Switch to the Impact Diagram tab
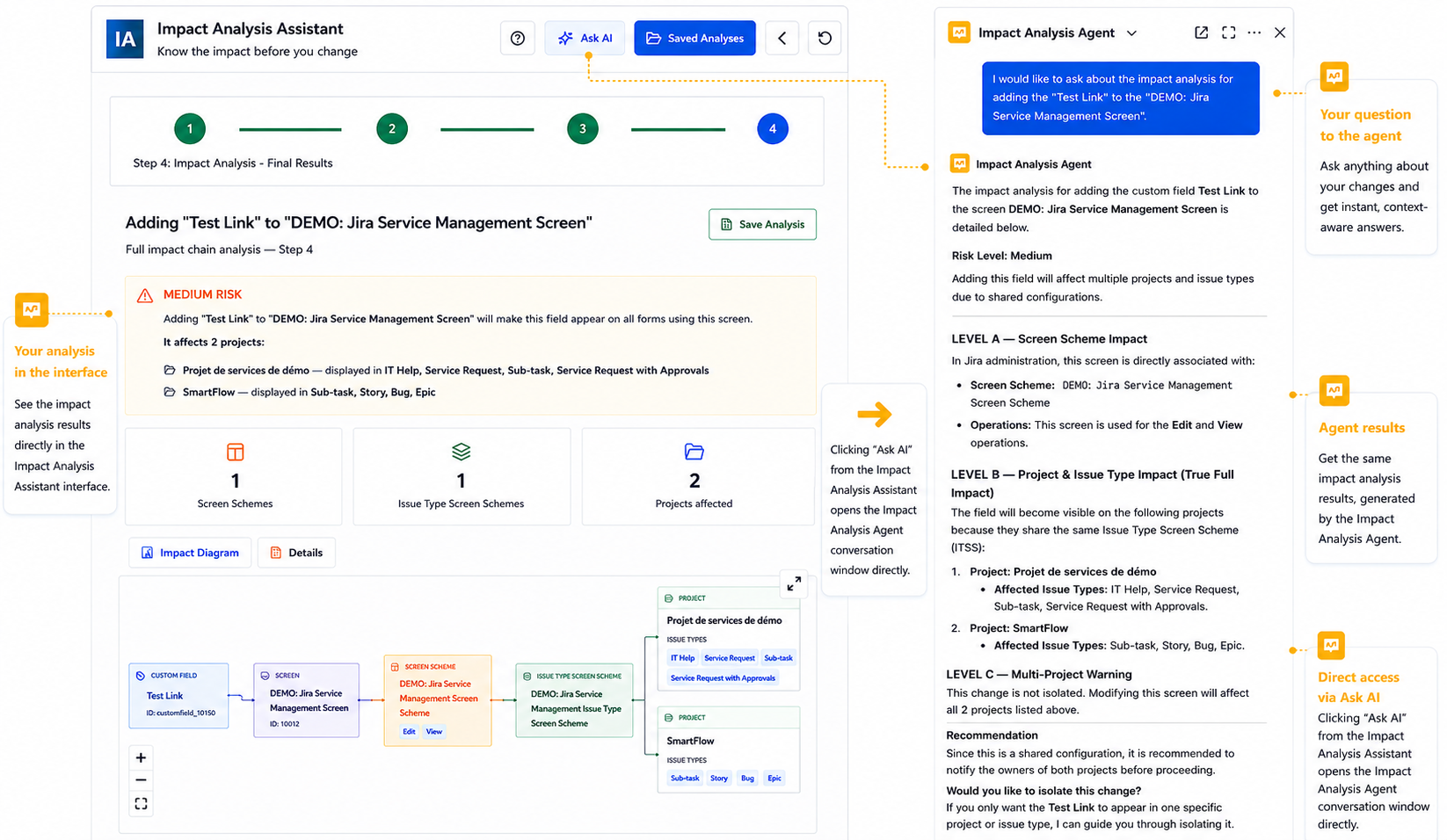 [190, 553]
